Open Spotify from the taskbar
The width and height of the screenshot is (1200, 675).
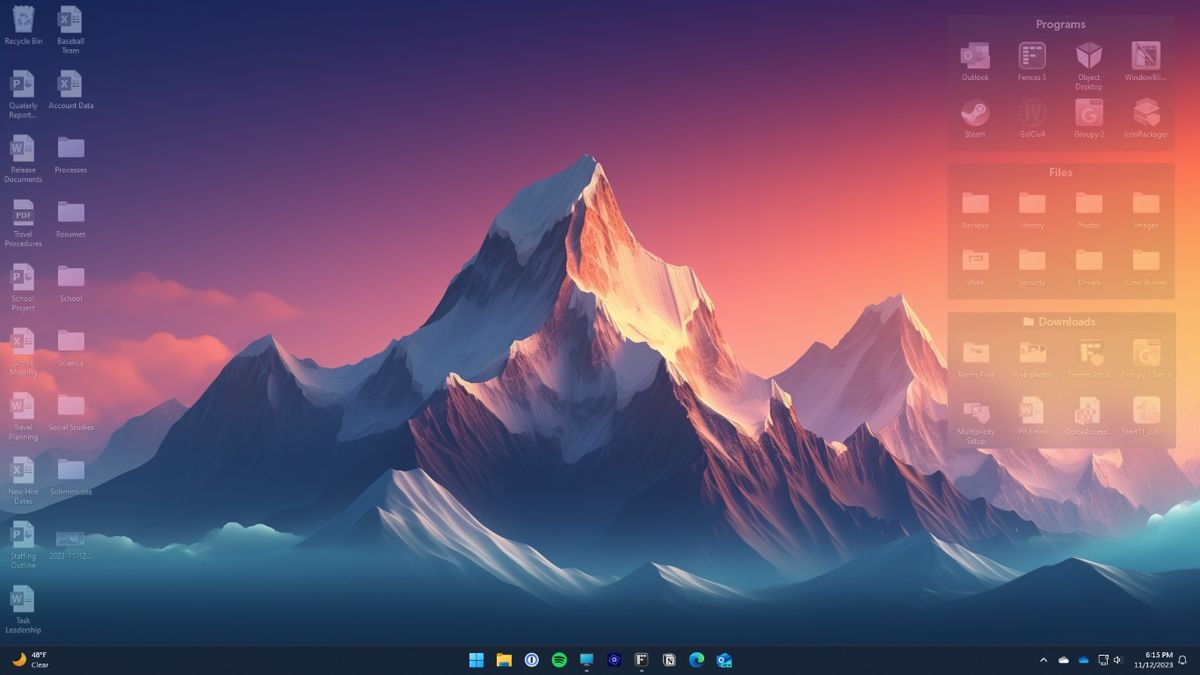[x=559, y=659]
